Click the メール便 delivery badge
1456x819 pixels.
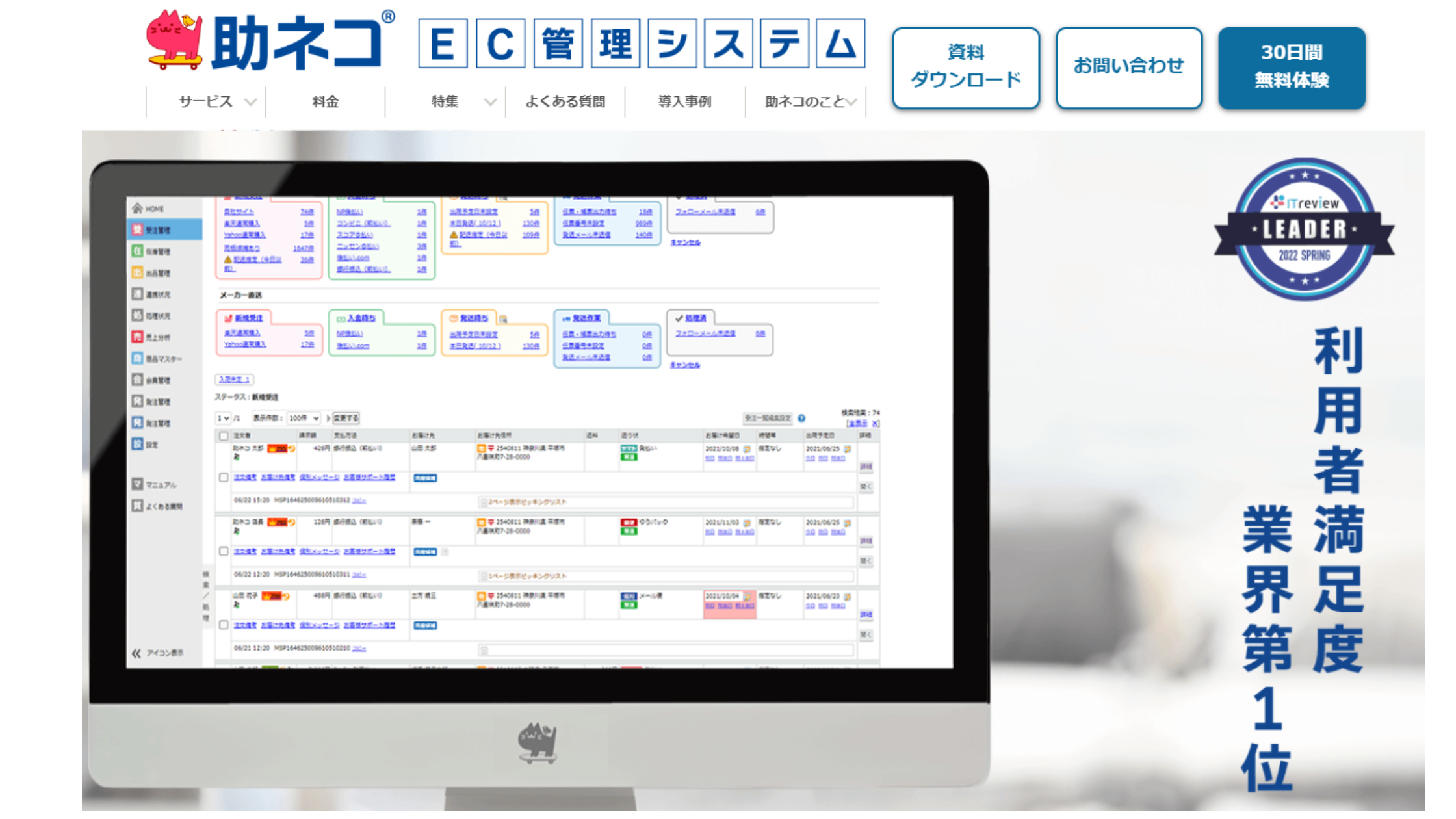pyautogui.click(x=629, y=595)
